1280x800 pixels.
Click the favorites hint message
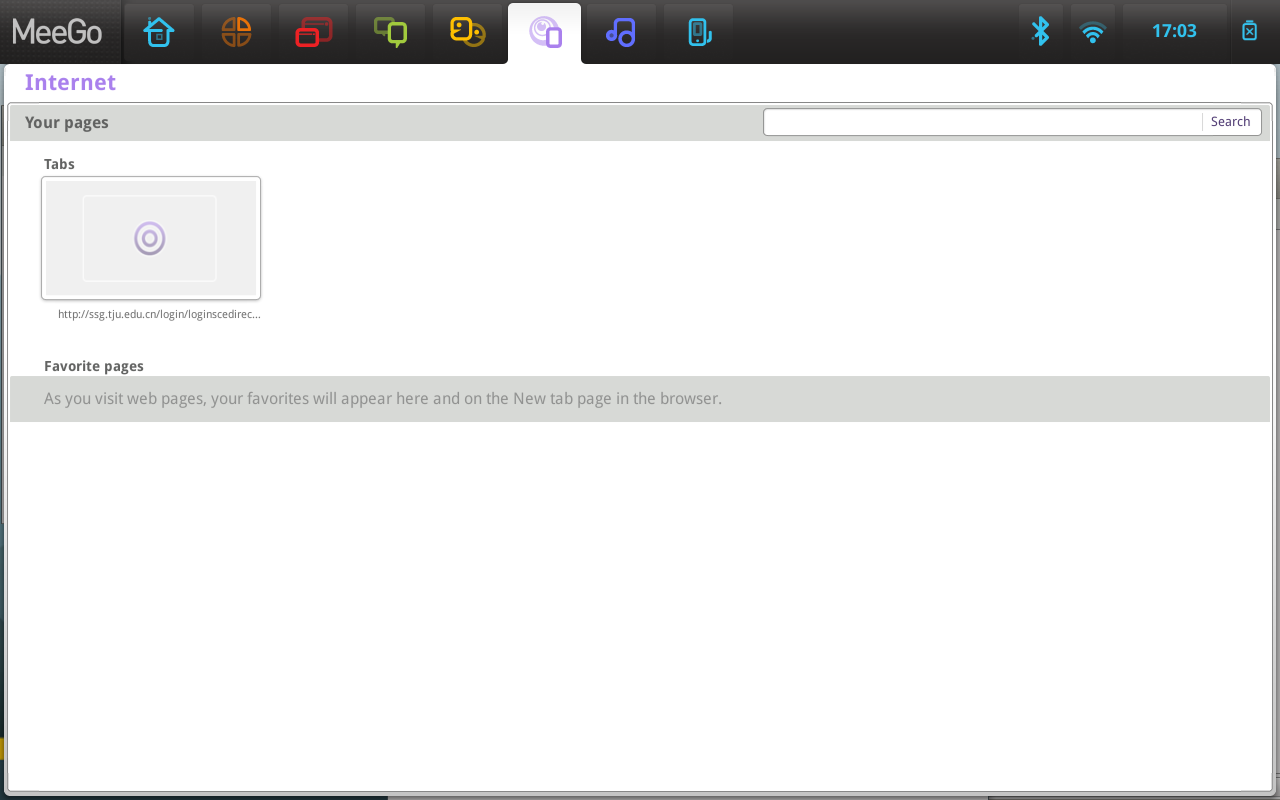point(383,398)
